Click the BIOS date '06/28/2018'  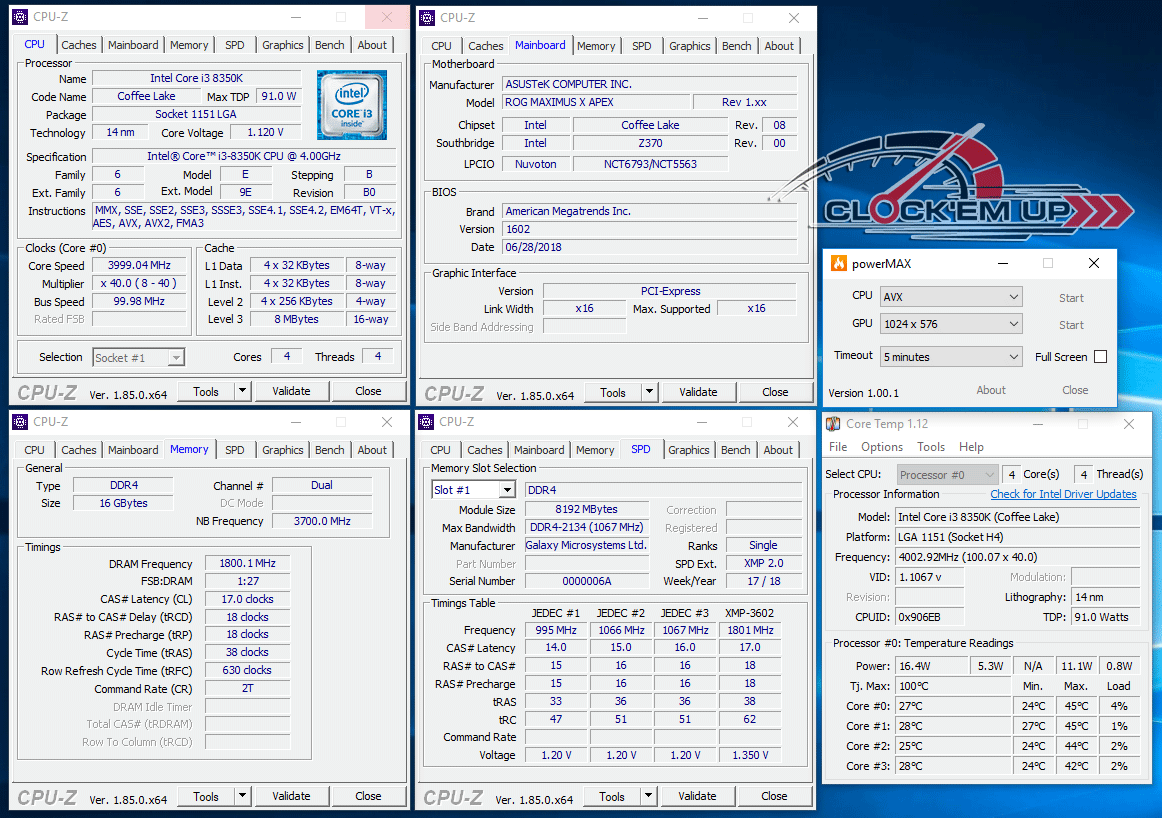(x=650, y=247)
